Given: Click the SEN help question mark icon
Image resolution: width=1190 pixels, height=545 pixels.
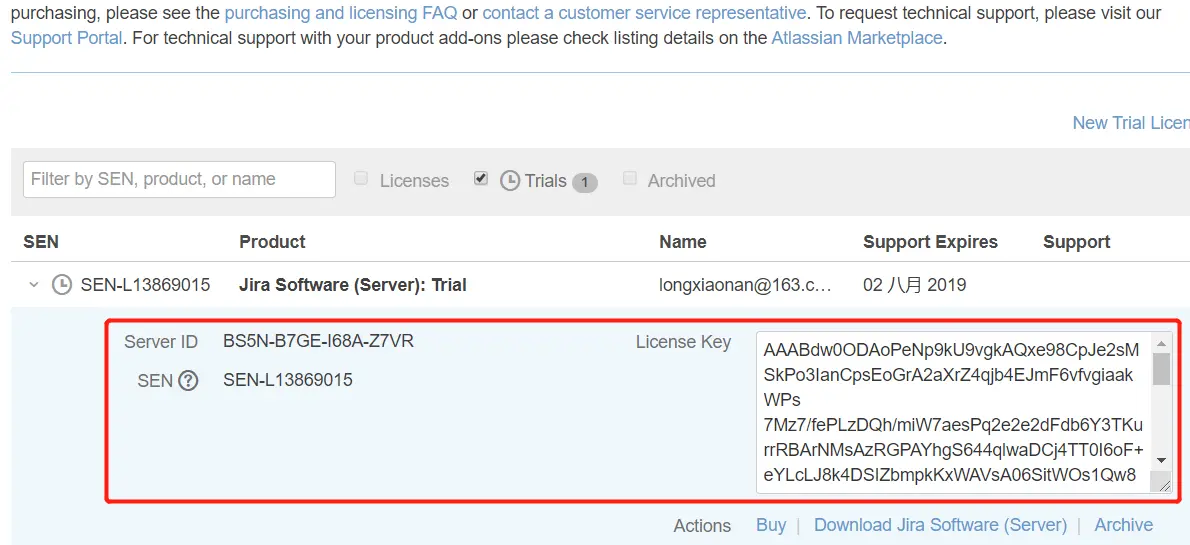Looking at the screenshot, I should click(188, 380).
